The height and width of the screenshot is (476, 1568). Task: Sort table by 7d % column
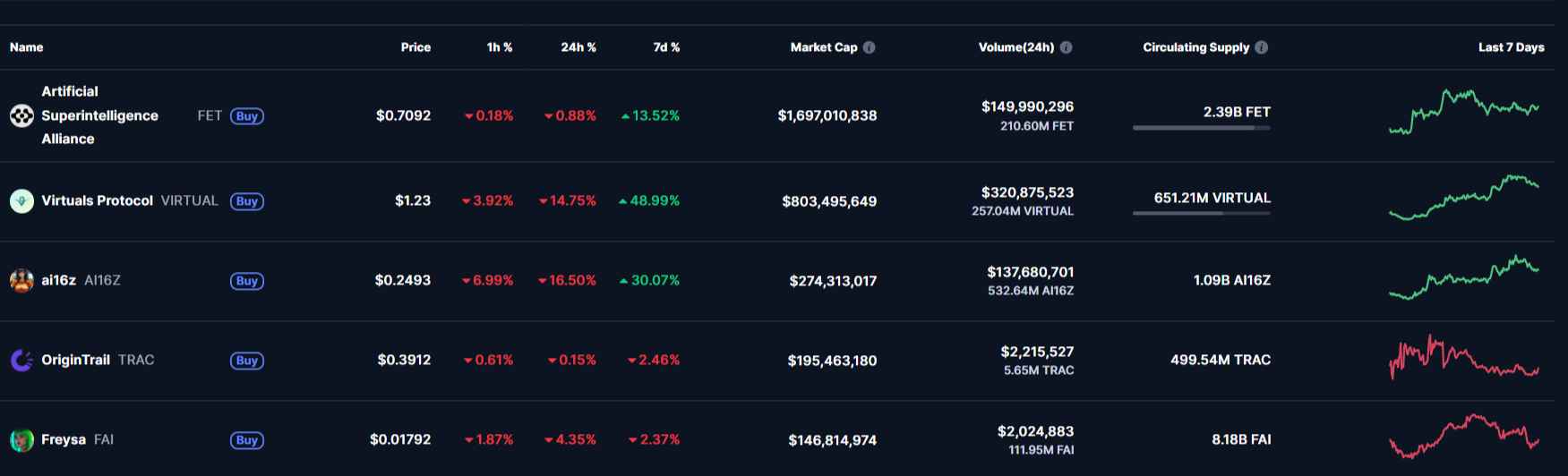(x=666, y=47)
